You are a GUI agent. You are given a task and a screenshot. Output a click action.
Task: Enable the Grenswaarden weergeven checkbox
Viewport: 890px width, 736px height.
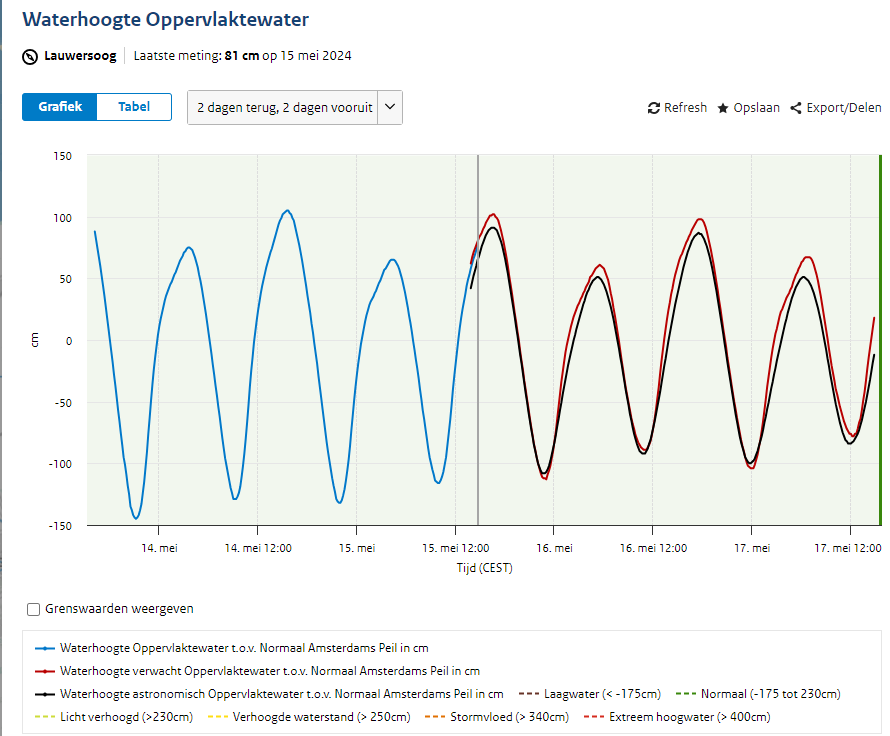tap(34, 609)
